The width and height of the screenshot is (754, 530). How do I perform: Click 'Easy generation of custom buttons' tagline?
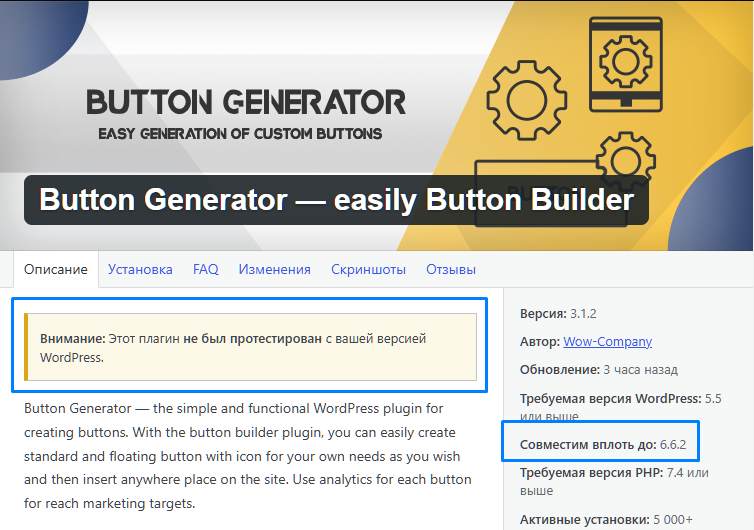coord(240,134)
